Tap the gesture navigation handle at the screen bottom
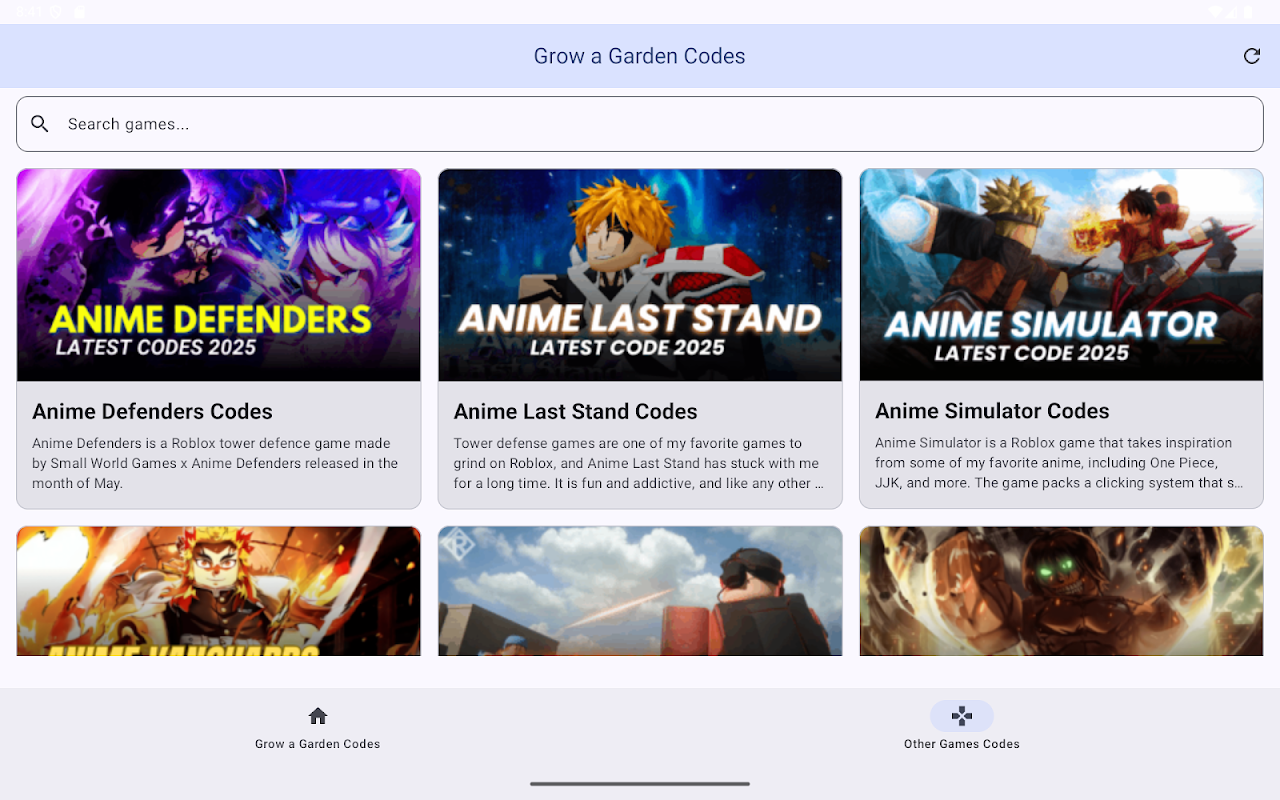The image size is (1280, 800). click(x=640, y=784)
